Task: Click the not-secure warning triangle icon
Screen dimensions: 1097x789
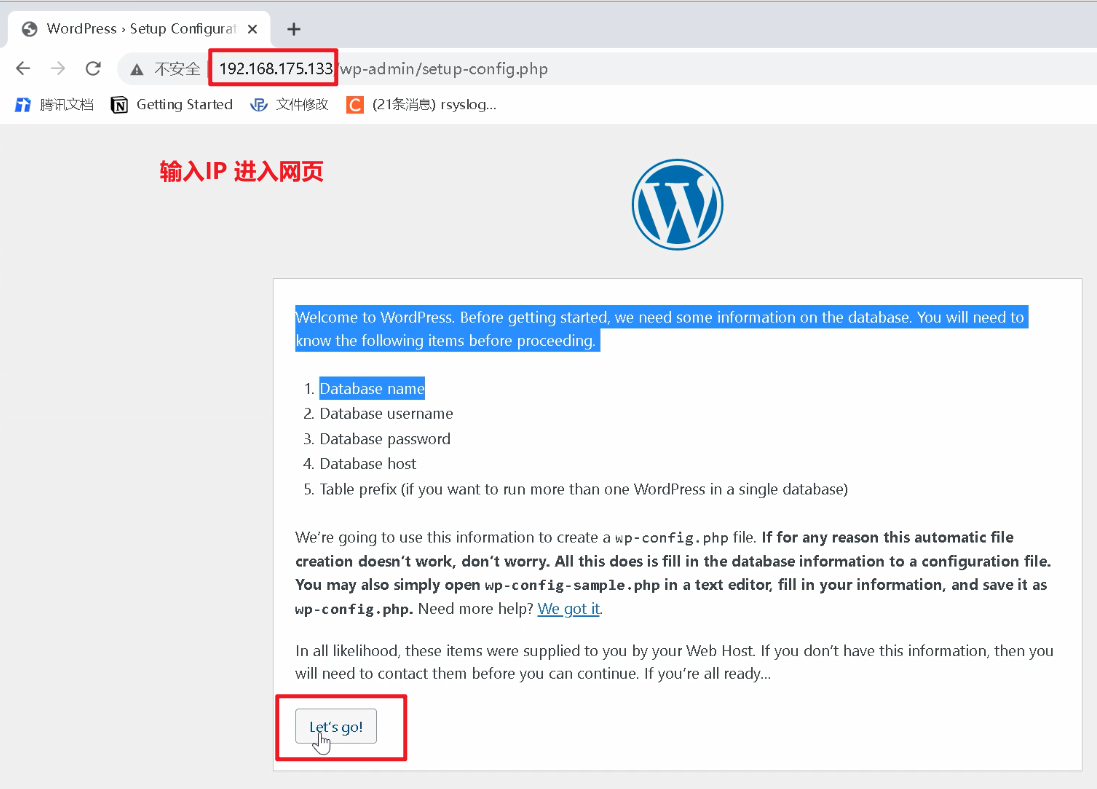Action: click(137, 69)
